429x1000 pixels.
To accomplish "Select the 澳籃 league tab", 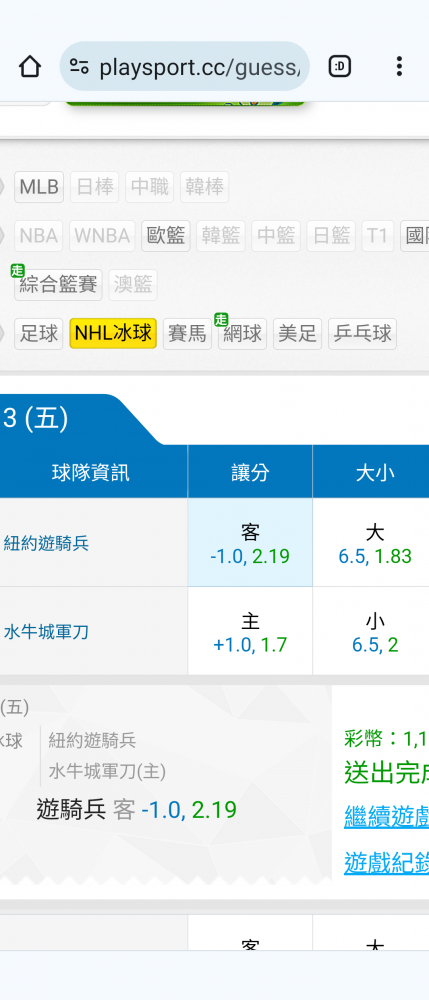I will tap(133, 285).
